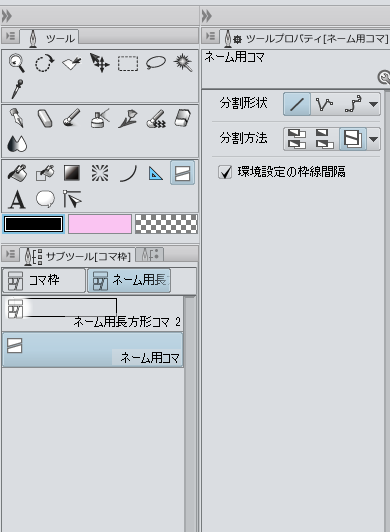Choose the pink sub color swatch

pyautogui.click(x=100, y=224)
